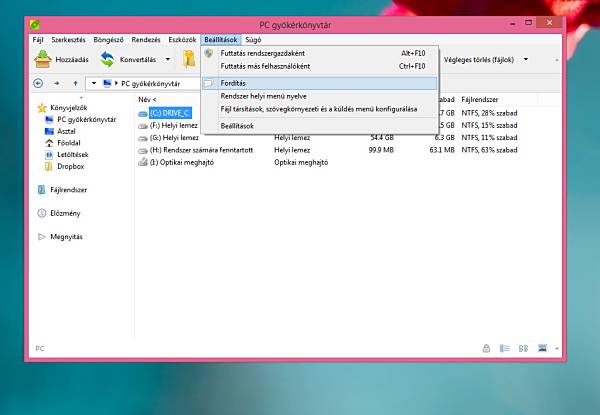Open the Konvertálás dropdown arrow
600x415 pixels.
[166, 60]
